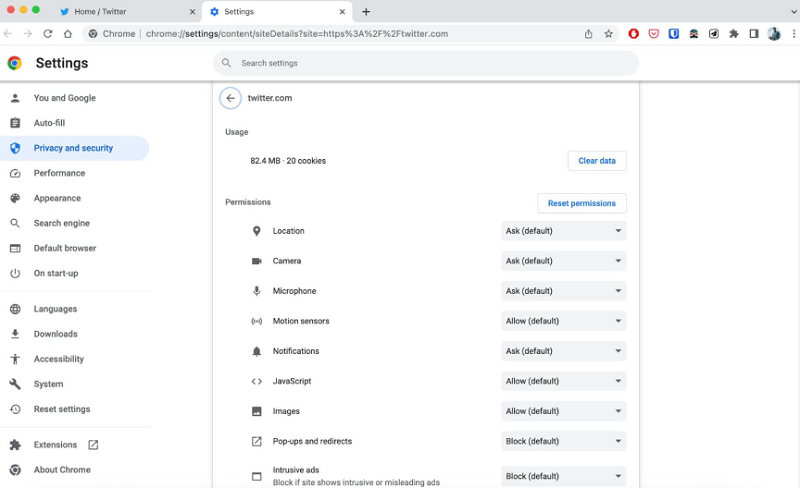The width and height of the screenshot is (800, 488).
Task: Open Reset settings section
Action: pyautogui.click(x=74, y=409)
